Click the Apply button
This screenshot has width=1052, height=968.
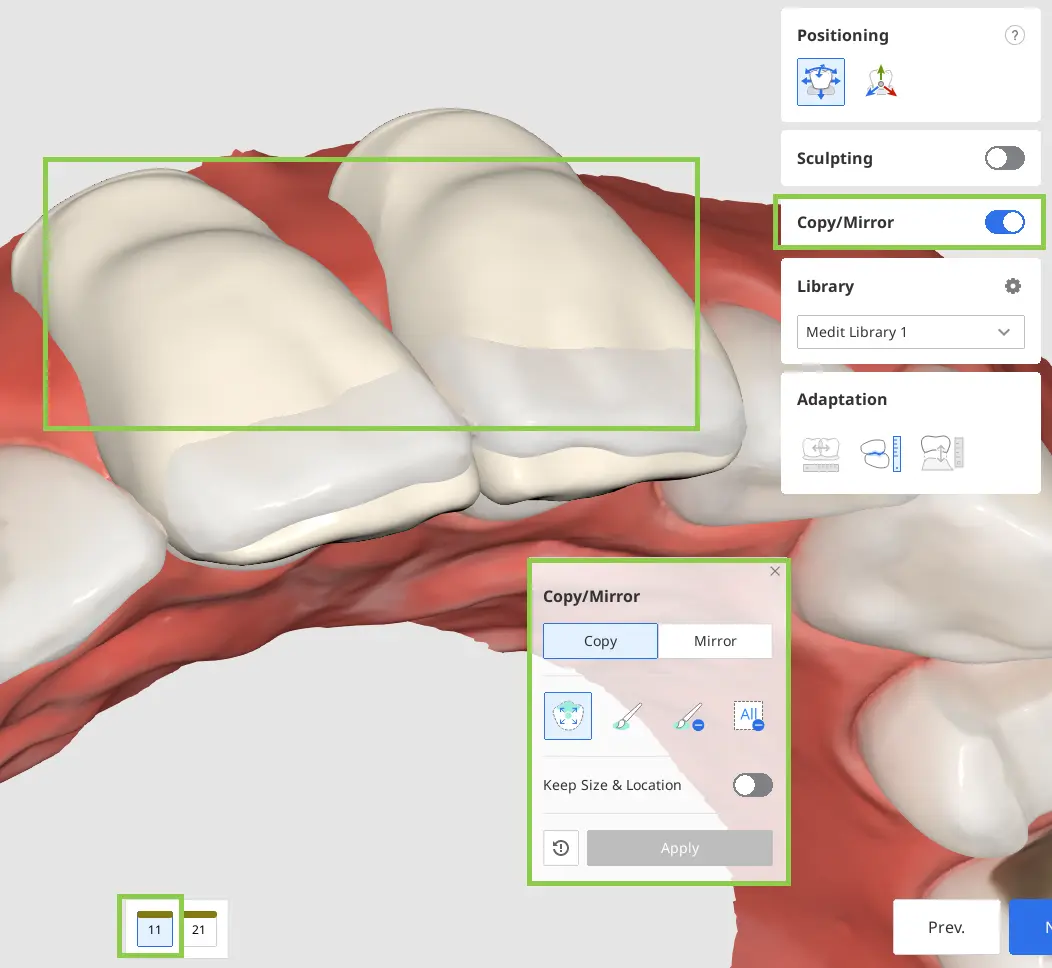[x=680, y=848]
